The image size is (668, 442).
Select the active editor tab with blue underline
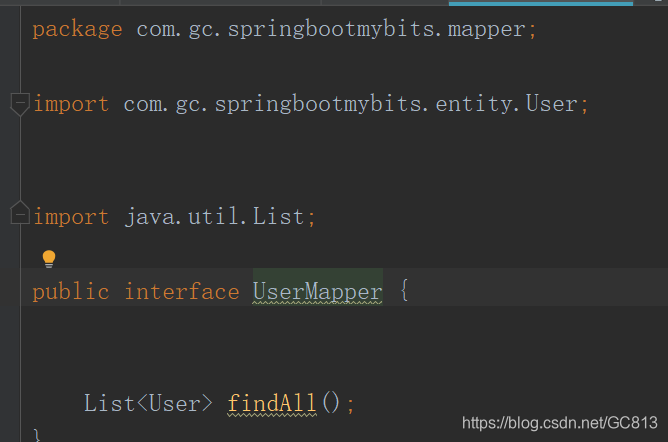coord(541,3)
